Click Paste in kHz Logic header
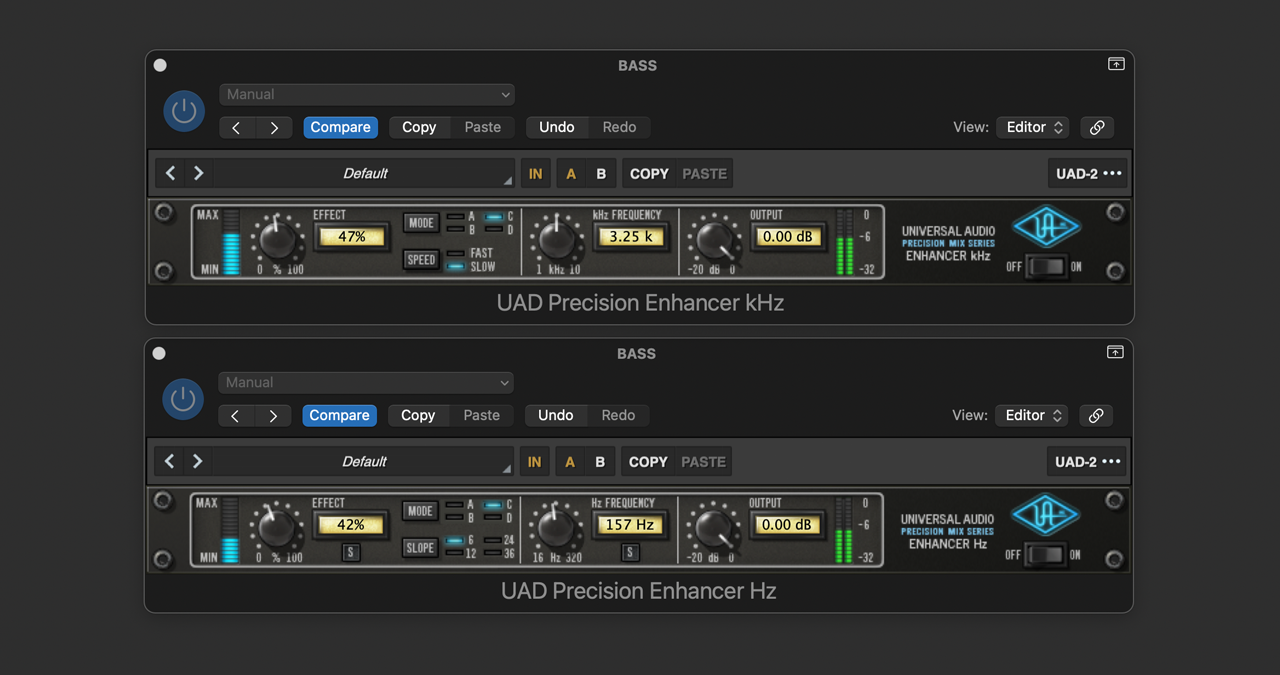Image resolution: width=1280 pixels, height=675 pixels. click(x=483, y=127)
